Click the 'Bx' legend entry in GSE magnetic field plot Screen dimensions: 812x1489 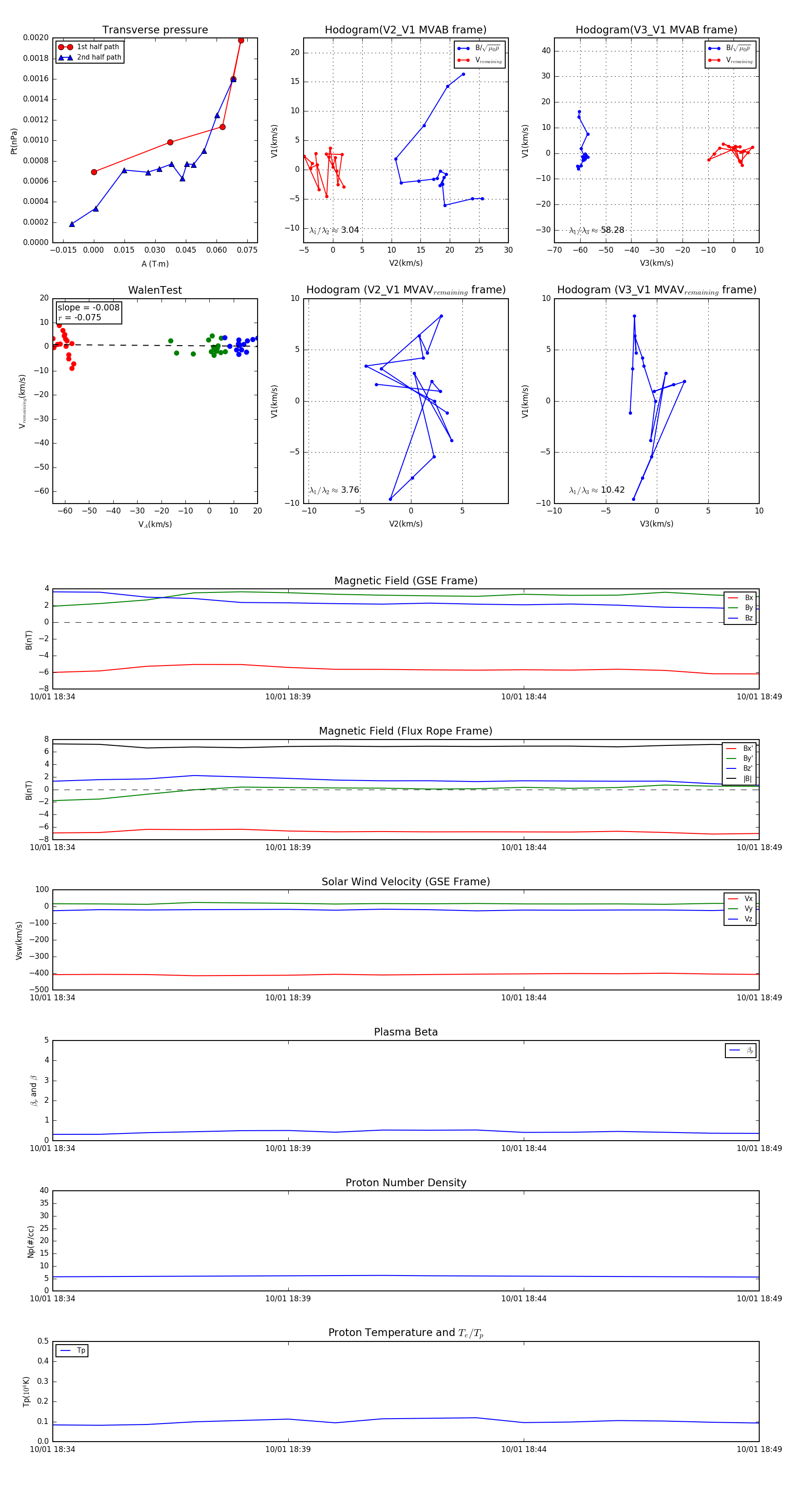pyautogui.click(x=740, y=598)
